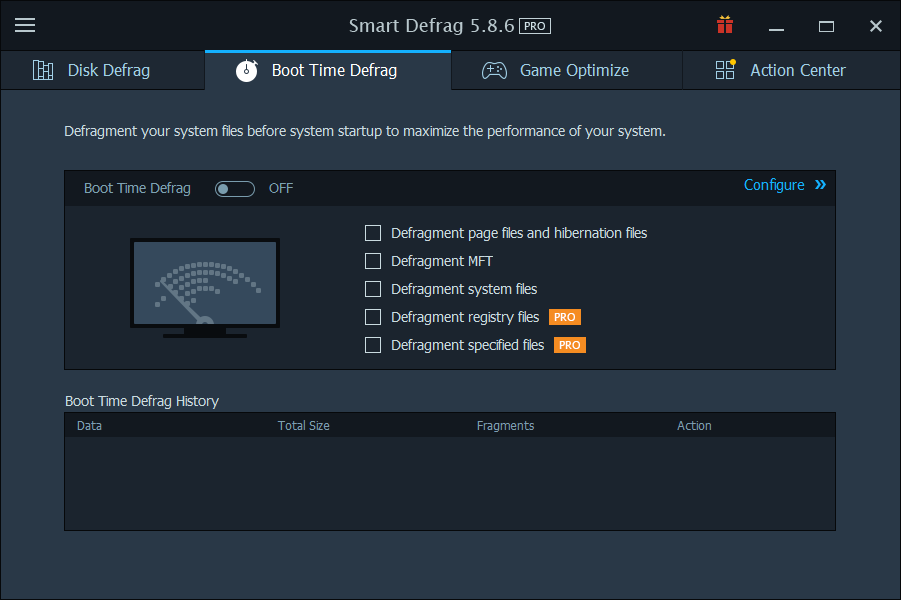Select the Boot Time Defrag tab

point(328,70)
